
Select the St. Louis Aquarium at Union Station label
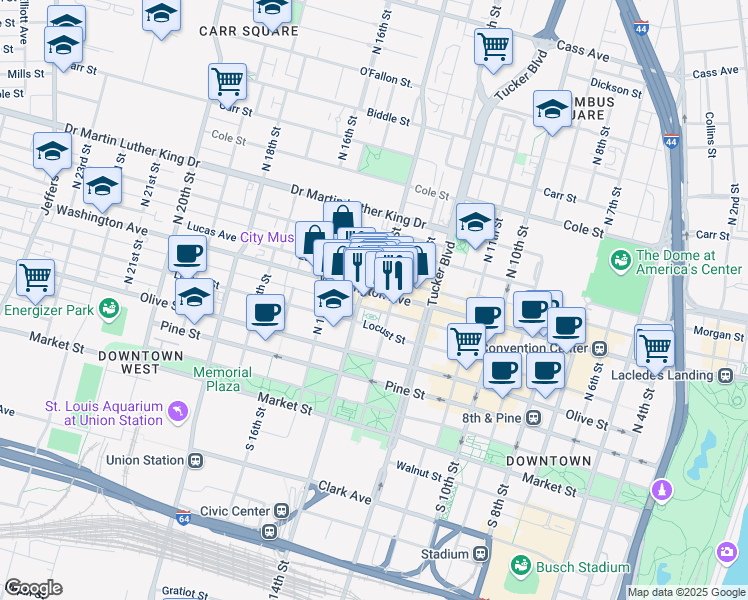click(x=104, y=414)
